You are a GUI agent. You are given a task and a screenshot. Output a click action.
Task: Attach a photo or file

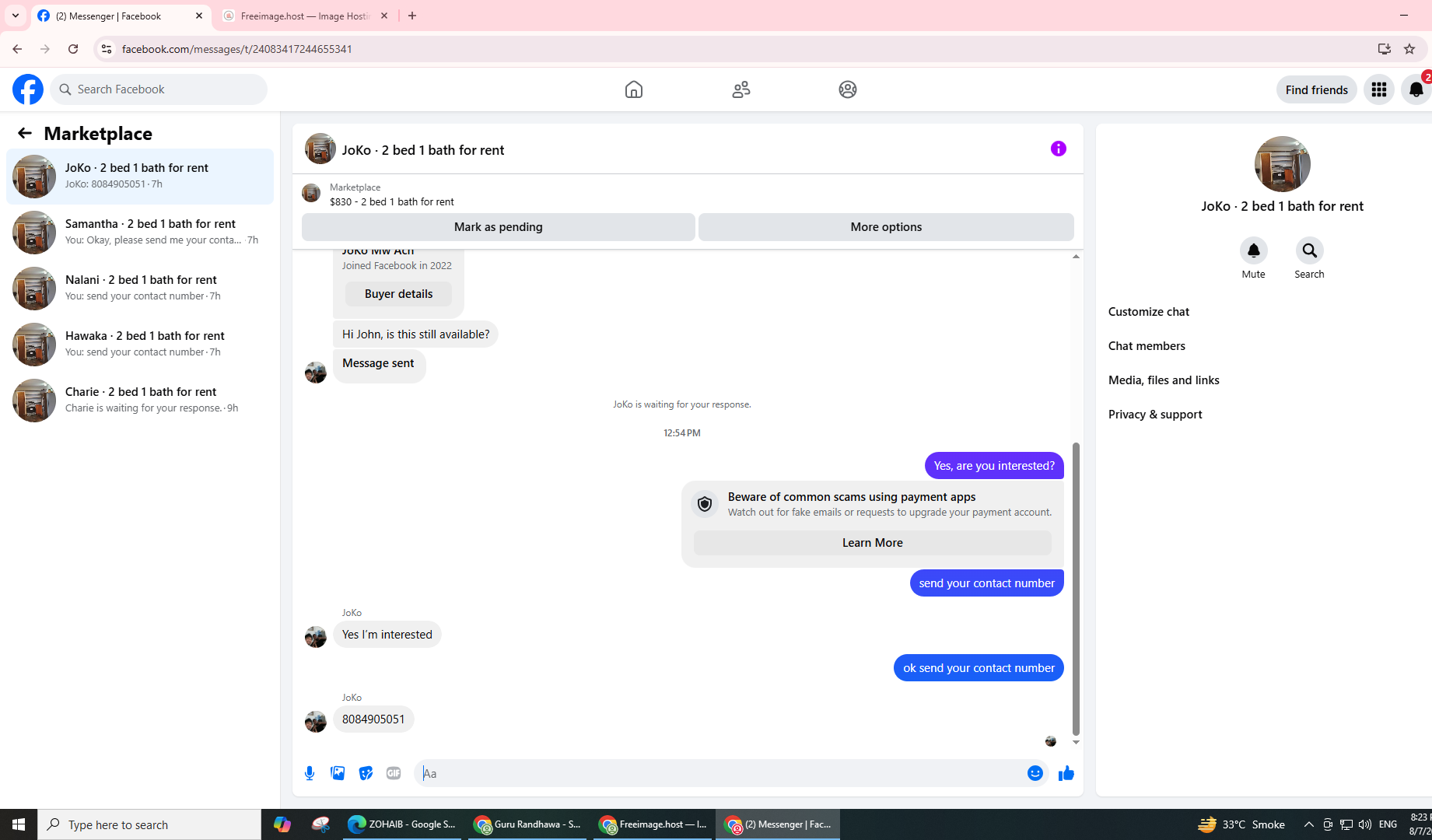pos(338,773)
